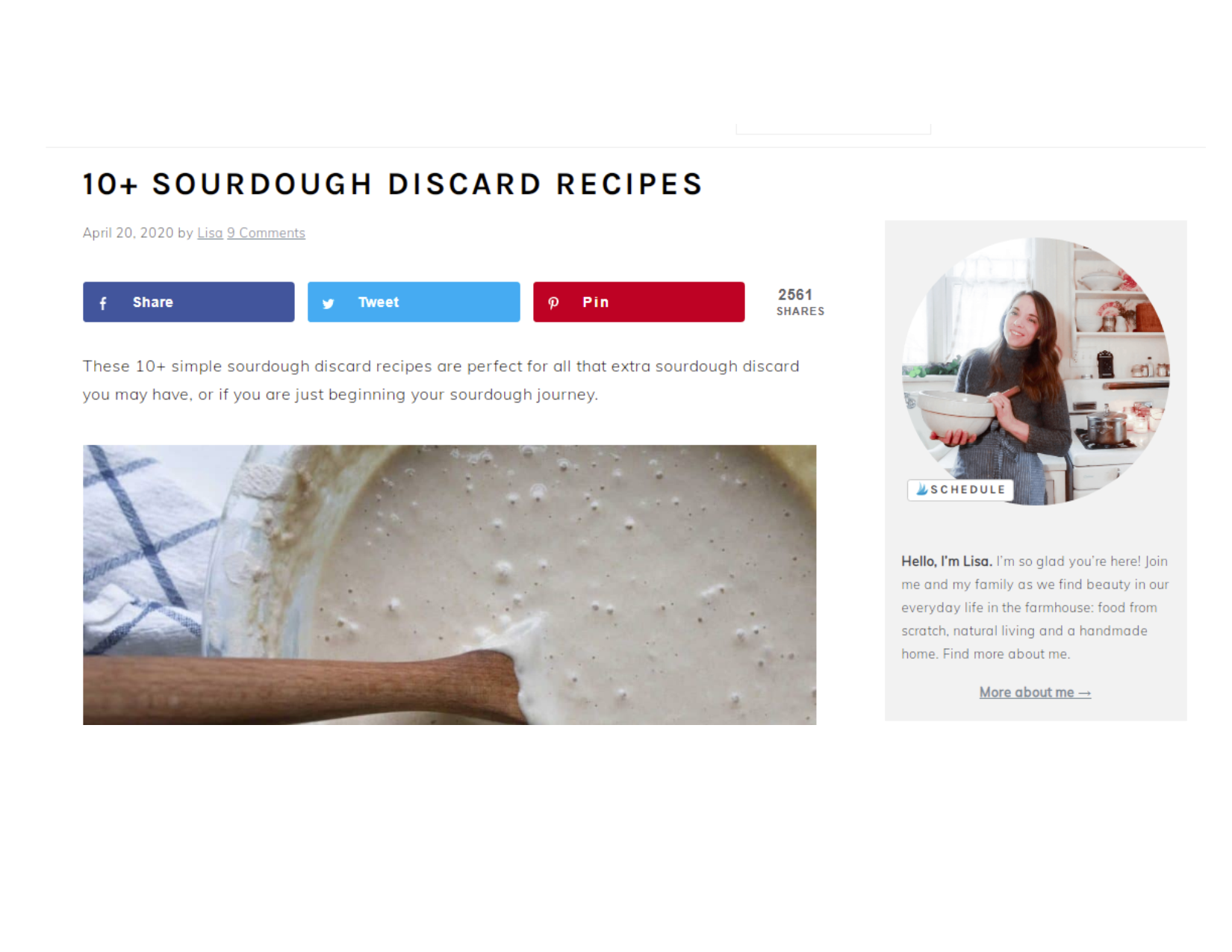Open the author link Lisa
The image size is (1232, 952).
click(210, 233)
